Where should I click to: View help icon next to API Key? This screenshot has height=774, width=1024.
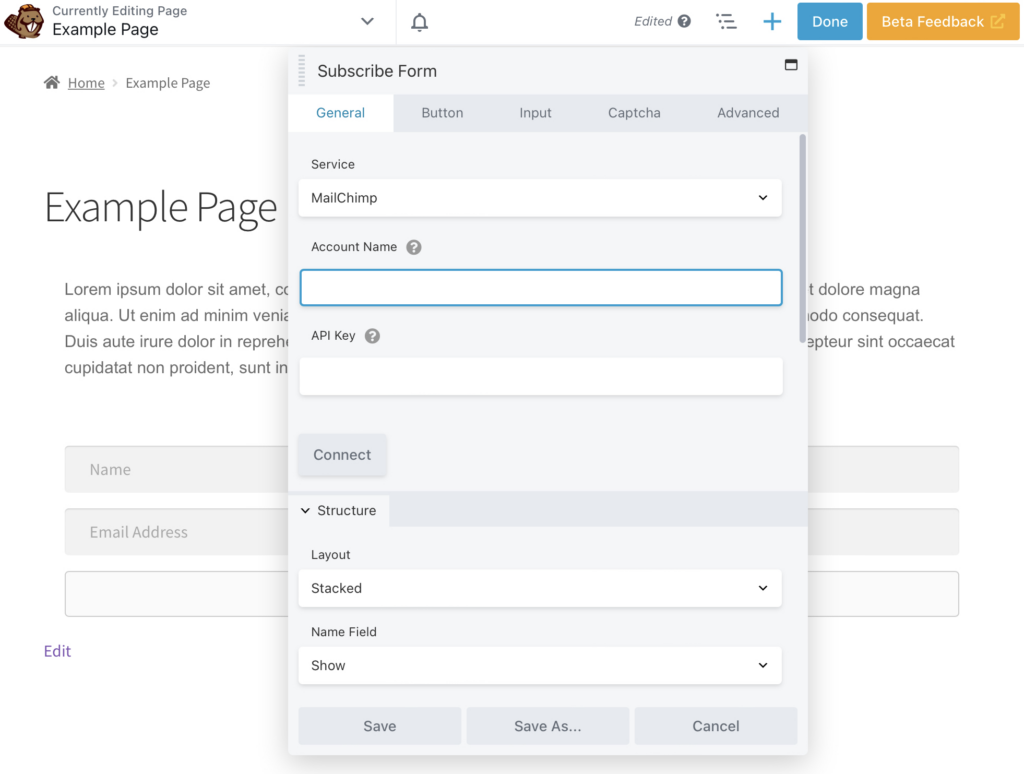[x=372, y=336]
